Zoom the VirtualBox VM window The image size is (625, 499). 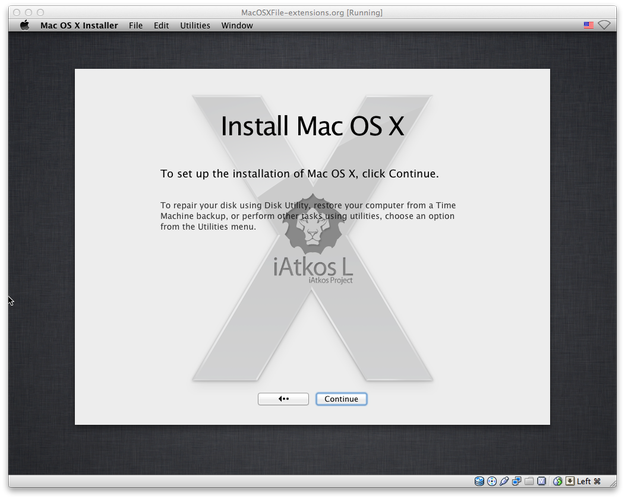coord(40,12)
